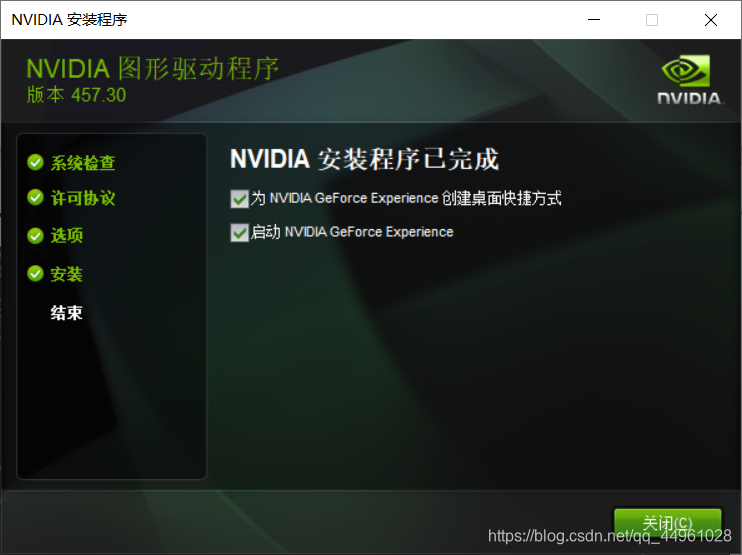Click the green checkmark beside 许可协议
The image size is (742, 555).
35,197
